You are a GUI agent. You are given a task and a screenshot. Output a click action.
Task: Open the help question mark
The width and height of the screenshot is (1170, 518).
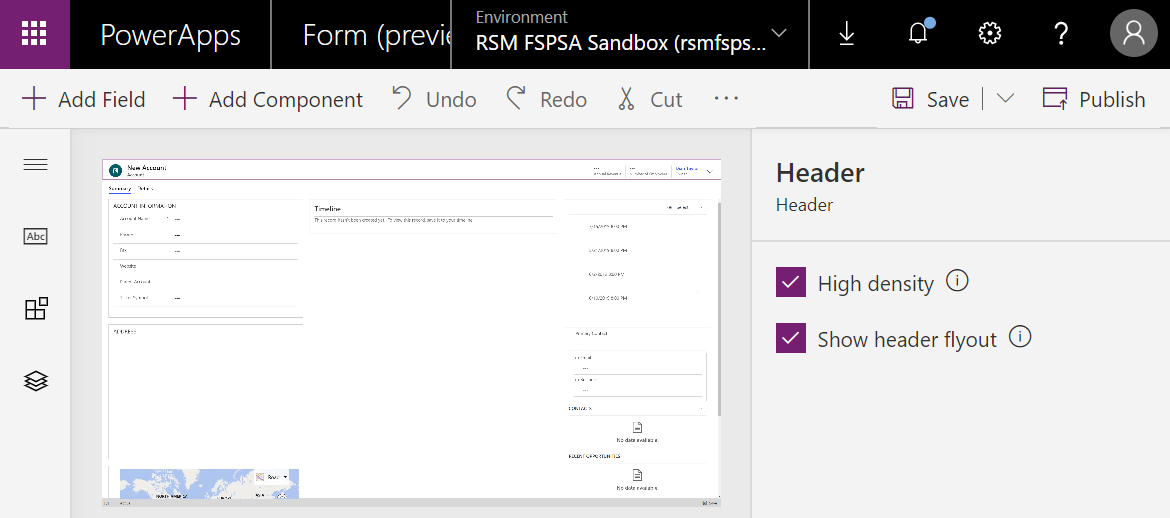[x=1062, y=34]
